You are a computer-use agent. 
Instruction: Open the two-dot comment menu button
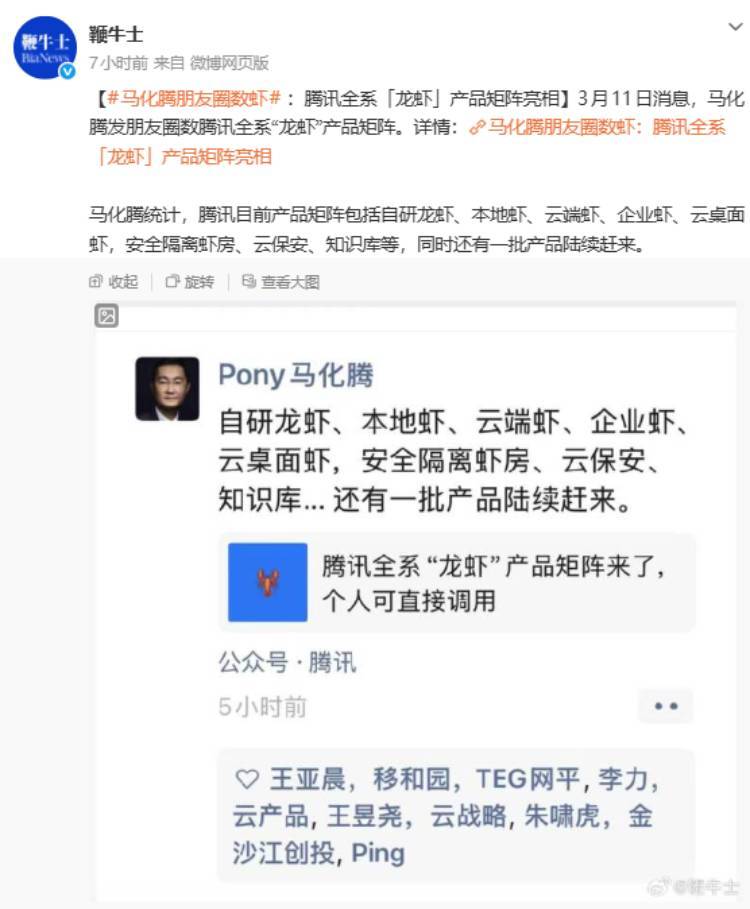pos(665,706)
